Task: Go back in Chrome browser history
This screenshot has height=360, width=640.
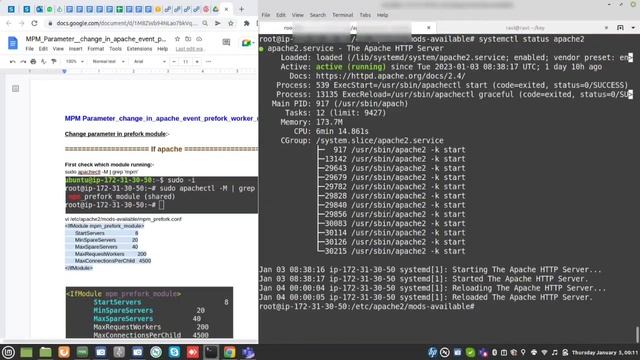Action: 9,24
